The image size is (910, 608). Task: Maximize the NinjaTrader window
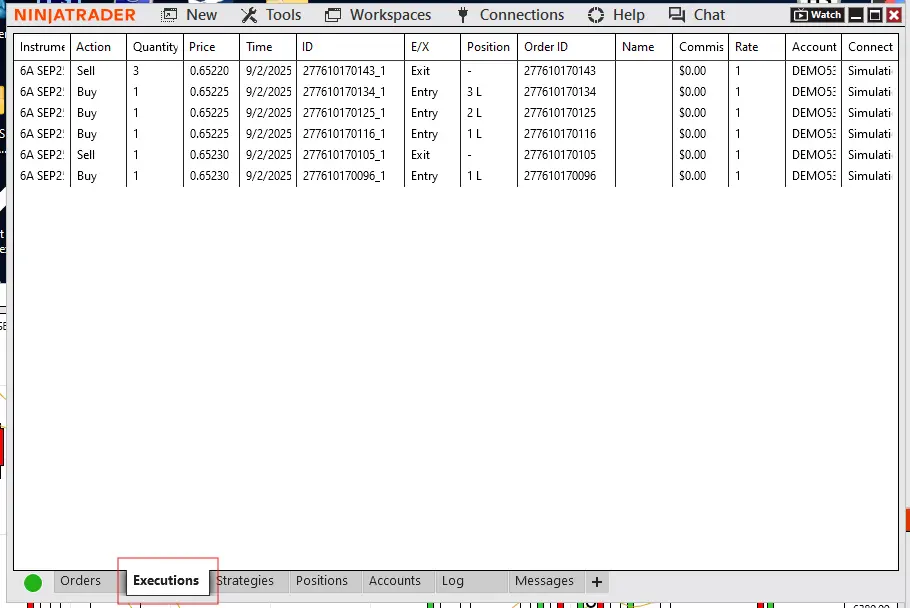tap(875, 15)
